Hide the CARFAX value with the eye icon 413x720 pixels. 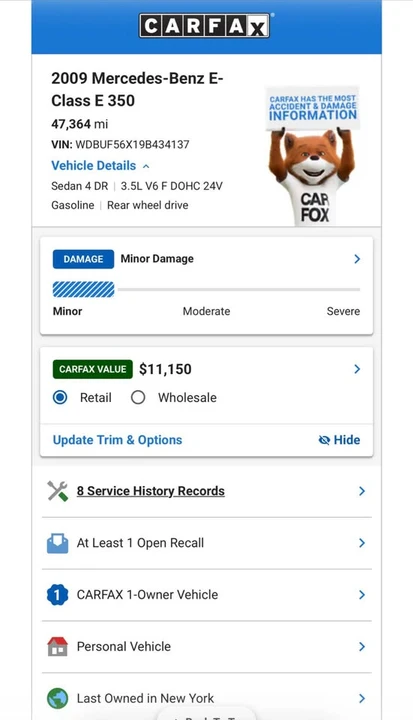[339, 440]
